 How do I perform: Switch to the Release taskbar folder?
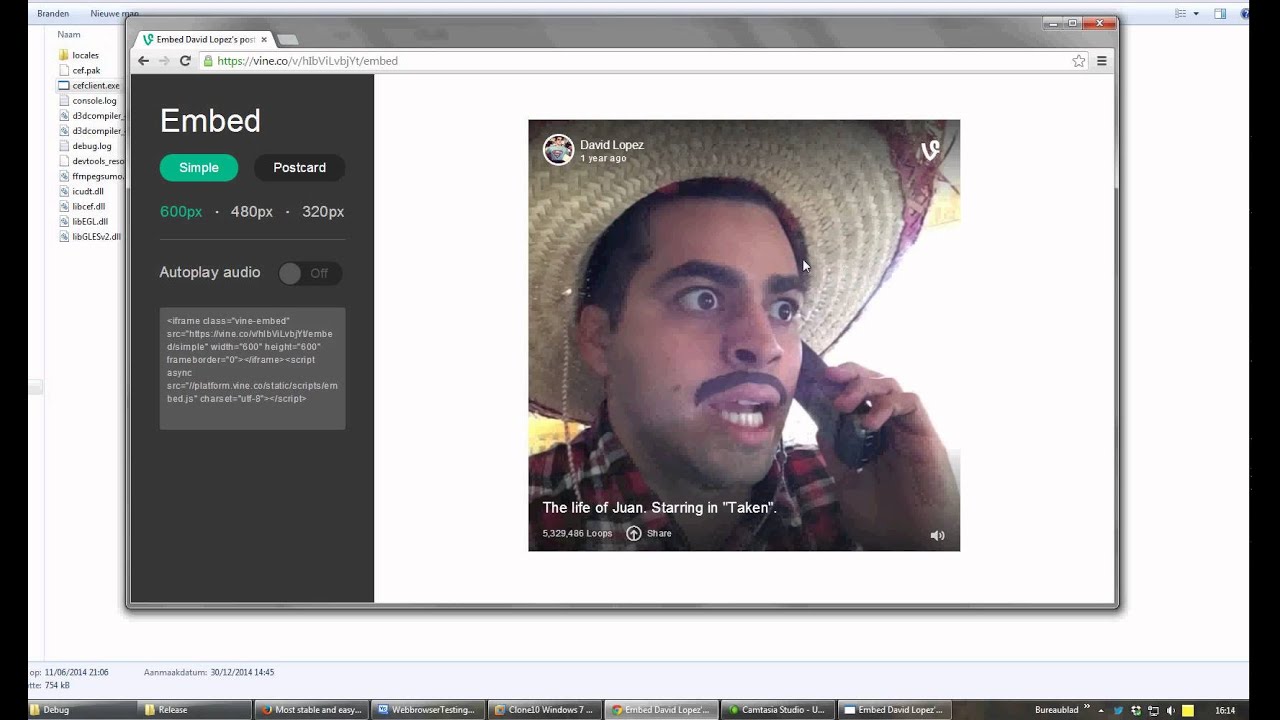(x=196, y=710)
